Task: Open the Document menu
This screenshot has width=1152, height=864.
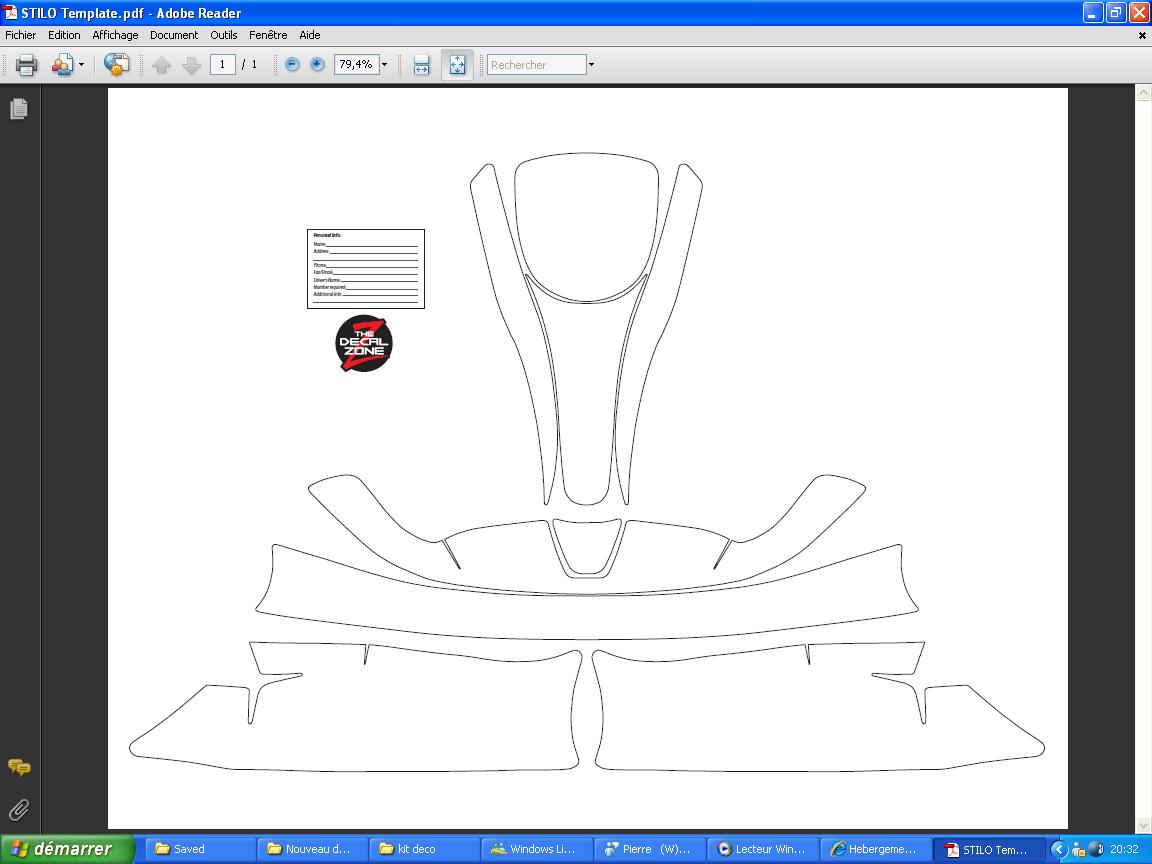Action: tap(174, 35)
